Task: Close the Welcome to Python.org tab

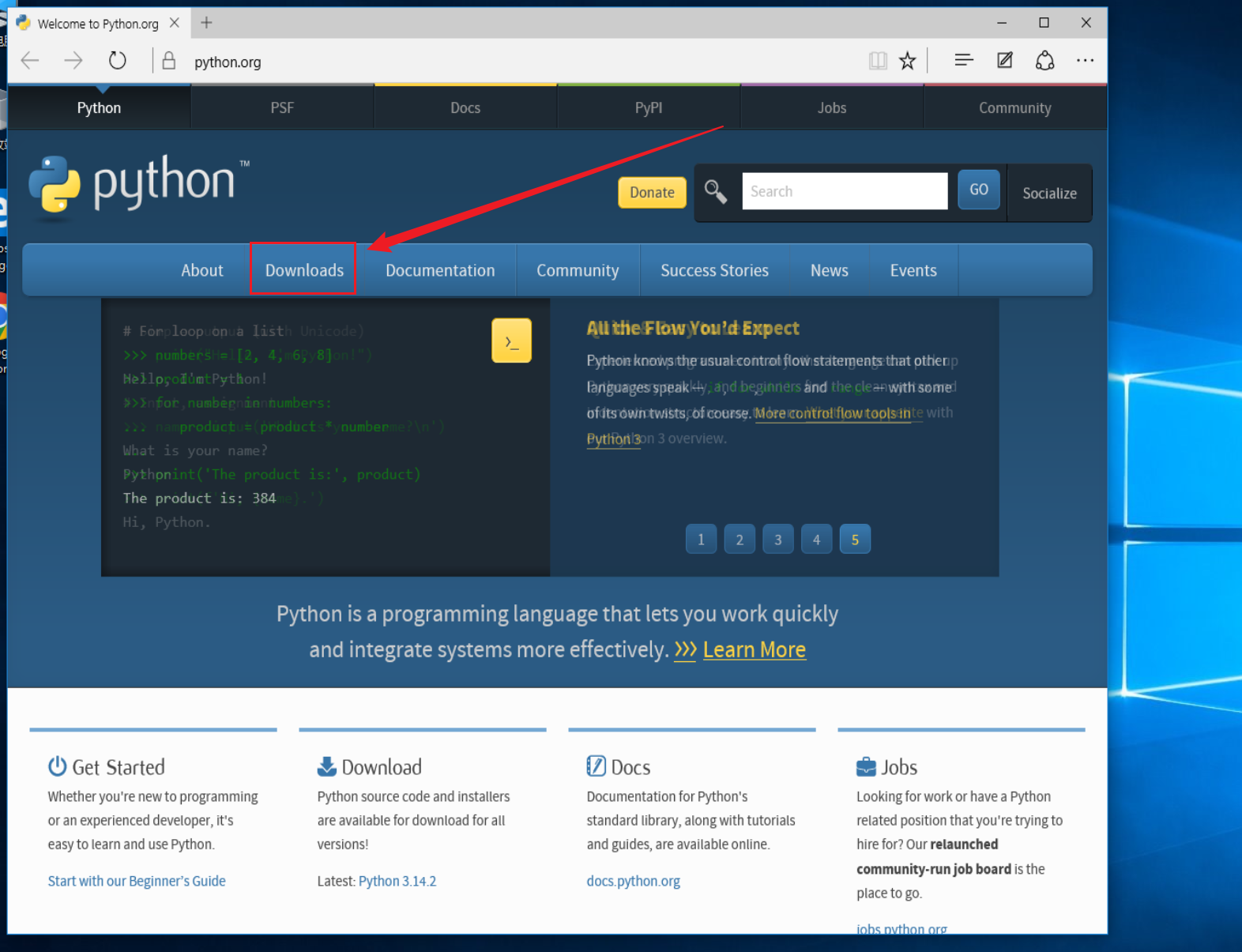Action: (x=175, y=23)
